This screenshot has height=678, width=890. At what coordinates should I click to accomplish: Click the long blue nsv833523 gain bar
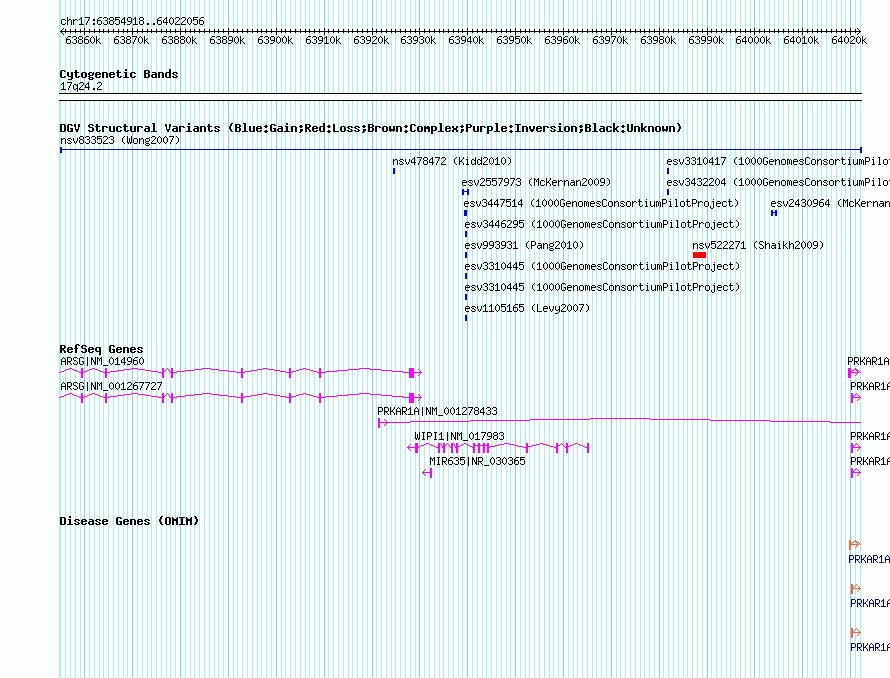[x=461, y=150]
